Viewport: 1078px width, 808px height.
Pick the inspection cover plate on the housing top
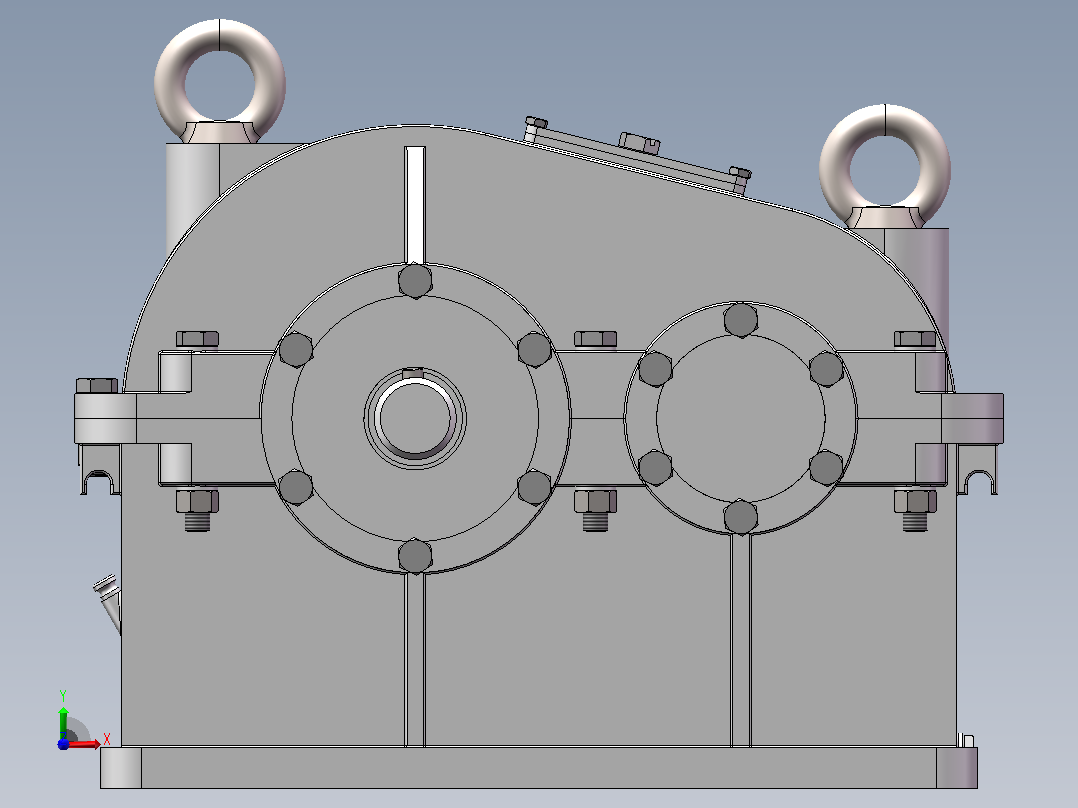pos(636,159)
